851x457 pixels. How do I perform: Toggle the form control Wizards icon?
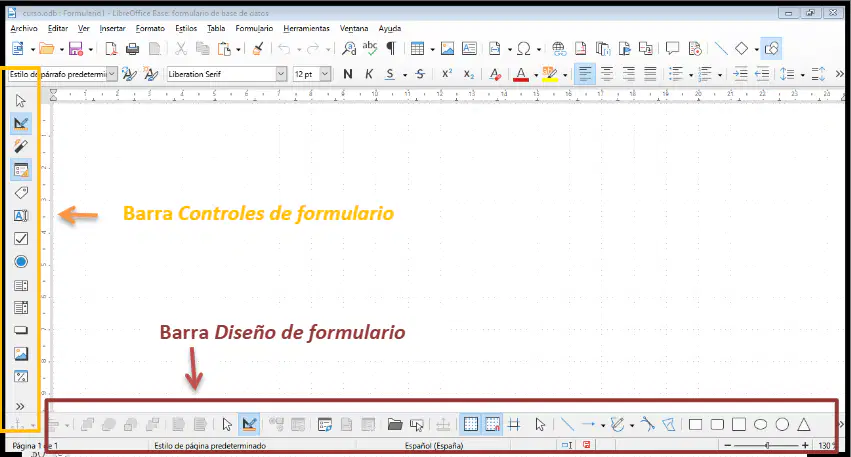(x=21, y=146)
